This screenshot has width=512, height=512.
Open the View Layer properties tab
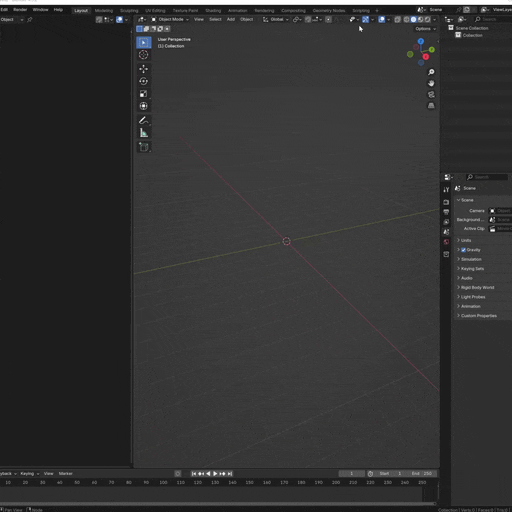click(x=446, y=222)
